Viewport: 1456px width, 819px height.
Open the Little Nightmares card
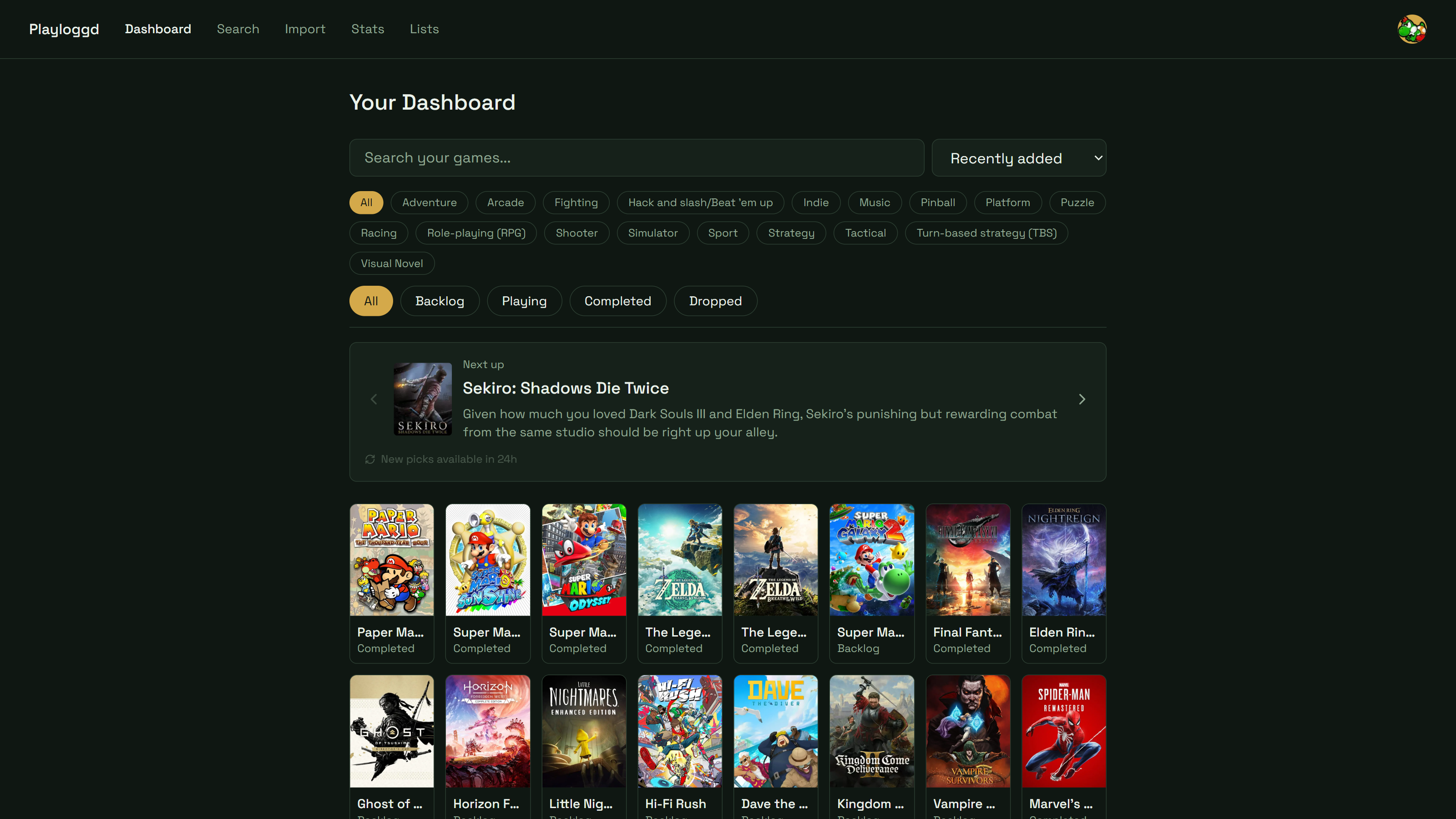584,747
